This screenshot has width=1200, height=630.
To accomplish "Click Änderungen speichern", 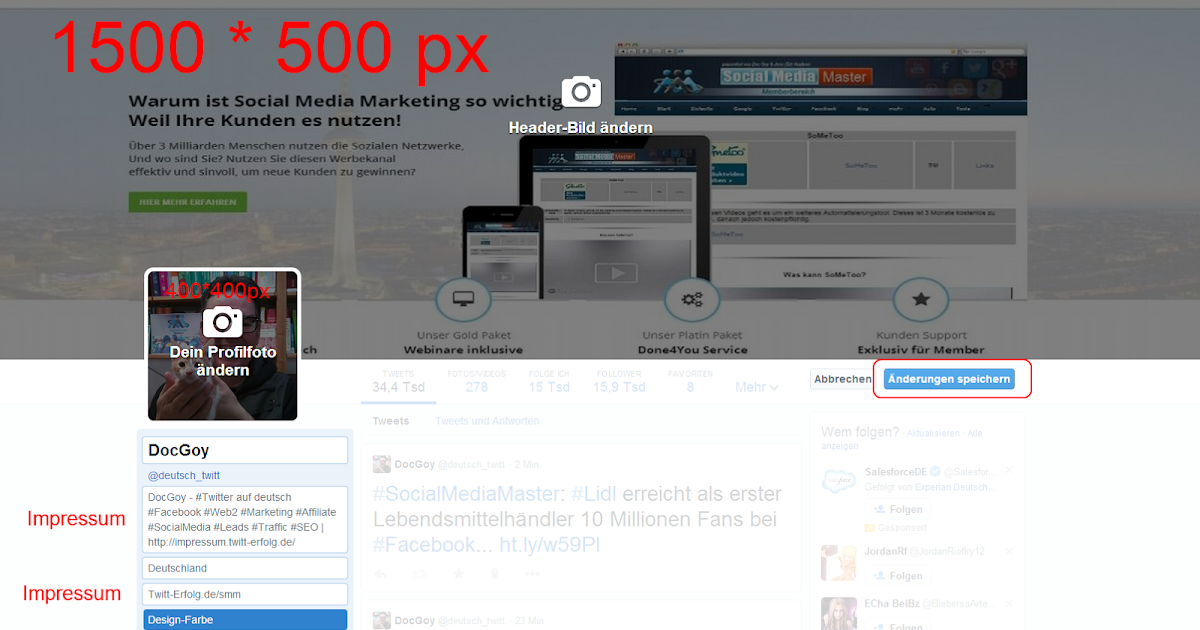I will 949,380.
